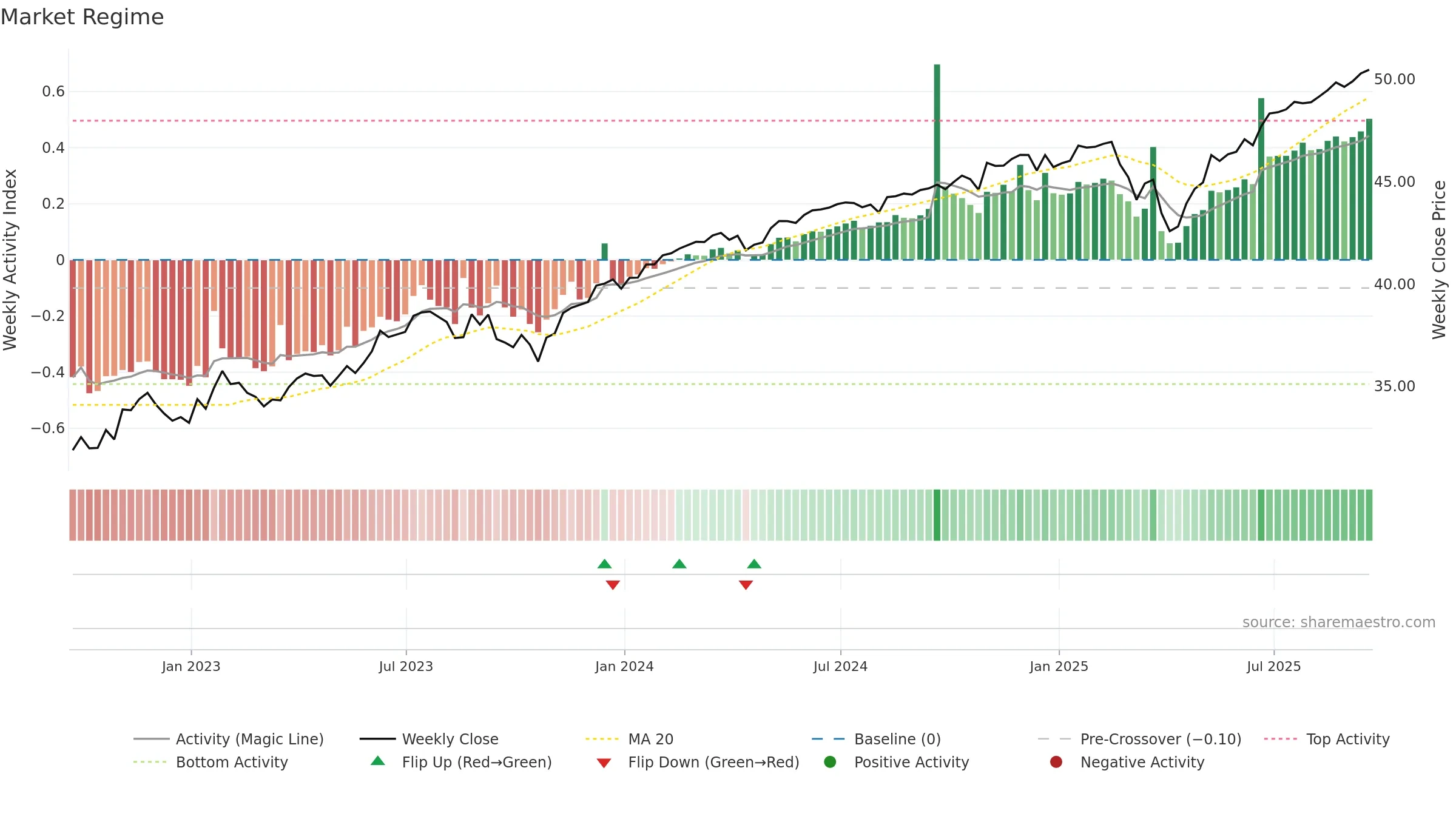
Task: Click the Baseline (0) legend entry
Action: (876, 739)
